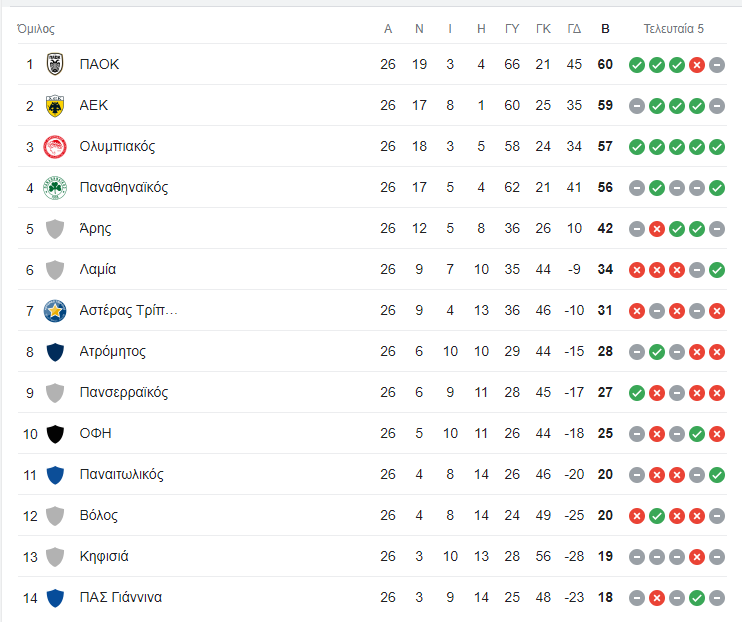The height and width of the screenshot is (622, 742).
Task: Click the ΟΦΗ black shield icon
Action: pyautogui.click(x=55, y=434)
